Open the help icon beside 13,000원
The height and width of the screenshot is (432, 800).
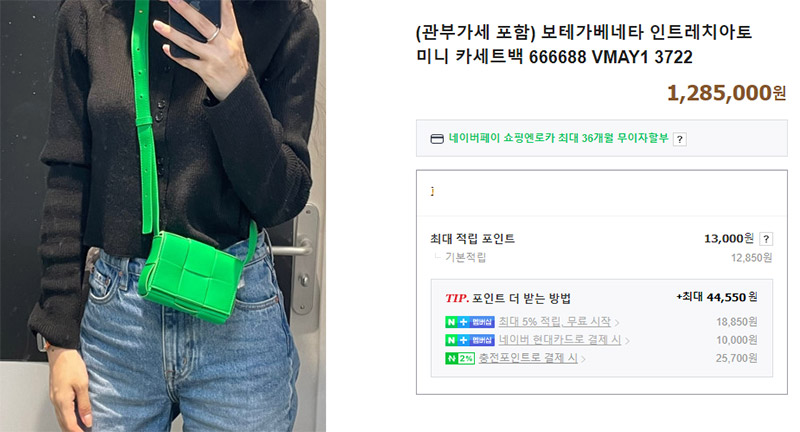[766, 239]
